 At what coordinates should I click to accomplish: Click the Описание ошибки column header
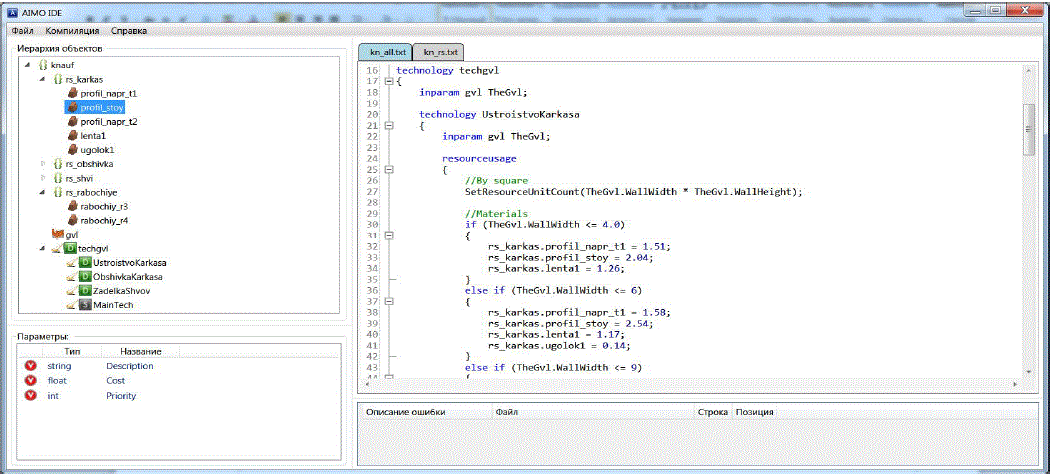tap(405, 412)
